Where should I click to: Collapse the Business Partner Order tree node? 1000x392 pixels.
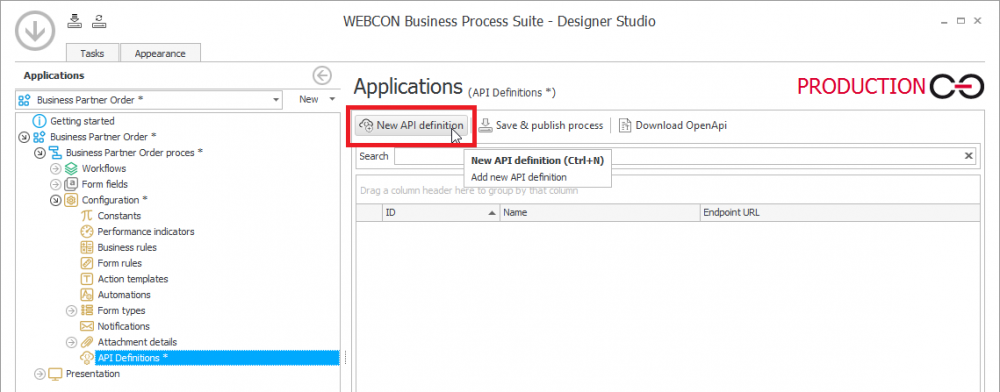tap(24, 136)
